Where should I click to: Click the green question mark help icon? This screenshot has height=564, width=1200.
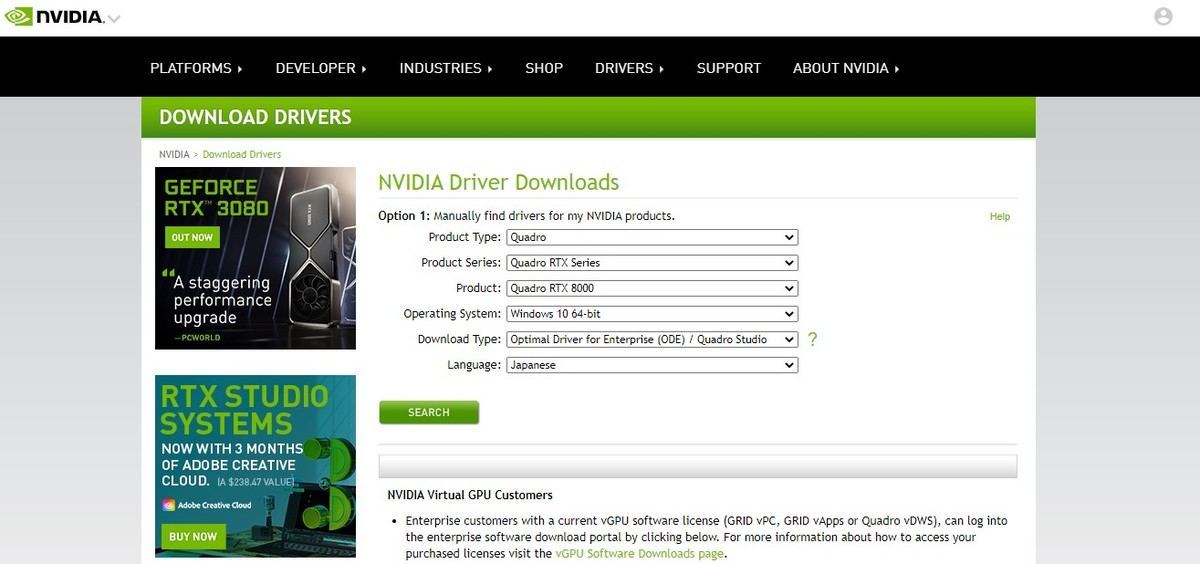(813, 340)
